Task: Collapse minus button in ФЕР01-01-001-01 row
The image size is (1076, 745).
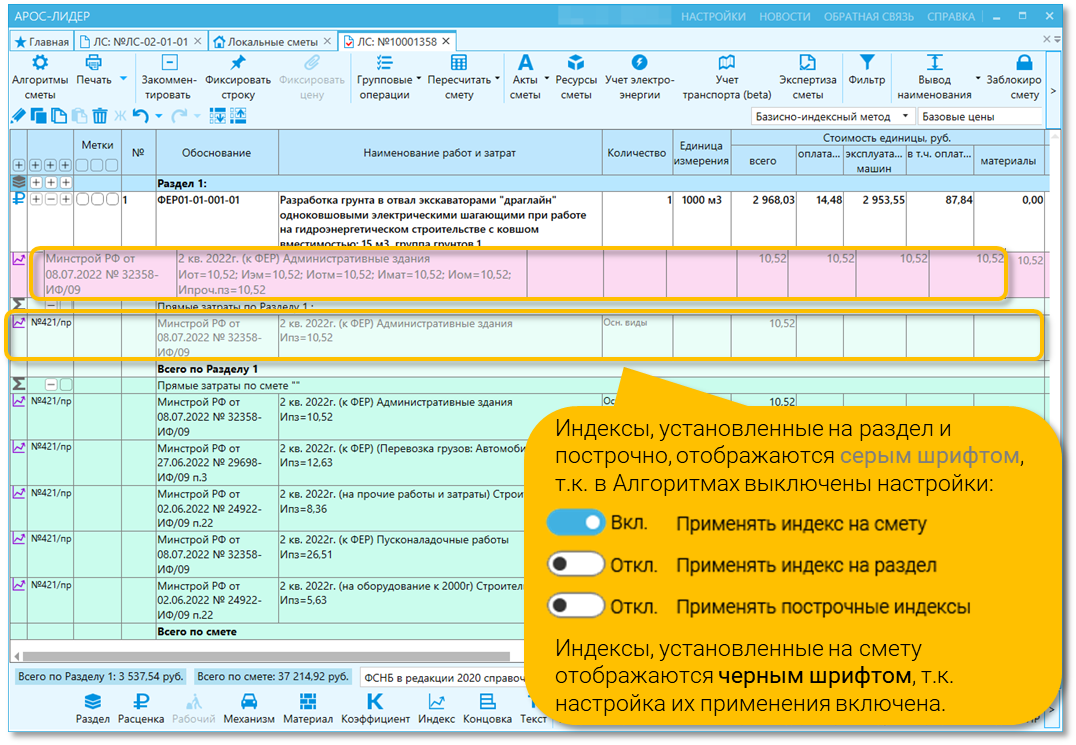Action: (51, 200)
